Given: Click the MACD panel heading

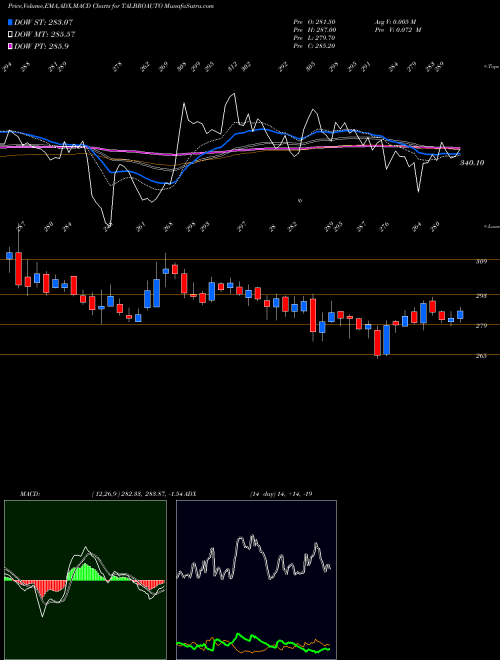Looking at the screenshot, I should tap(29, 493).
